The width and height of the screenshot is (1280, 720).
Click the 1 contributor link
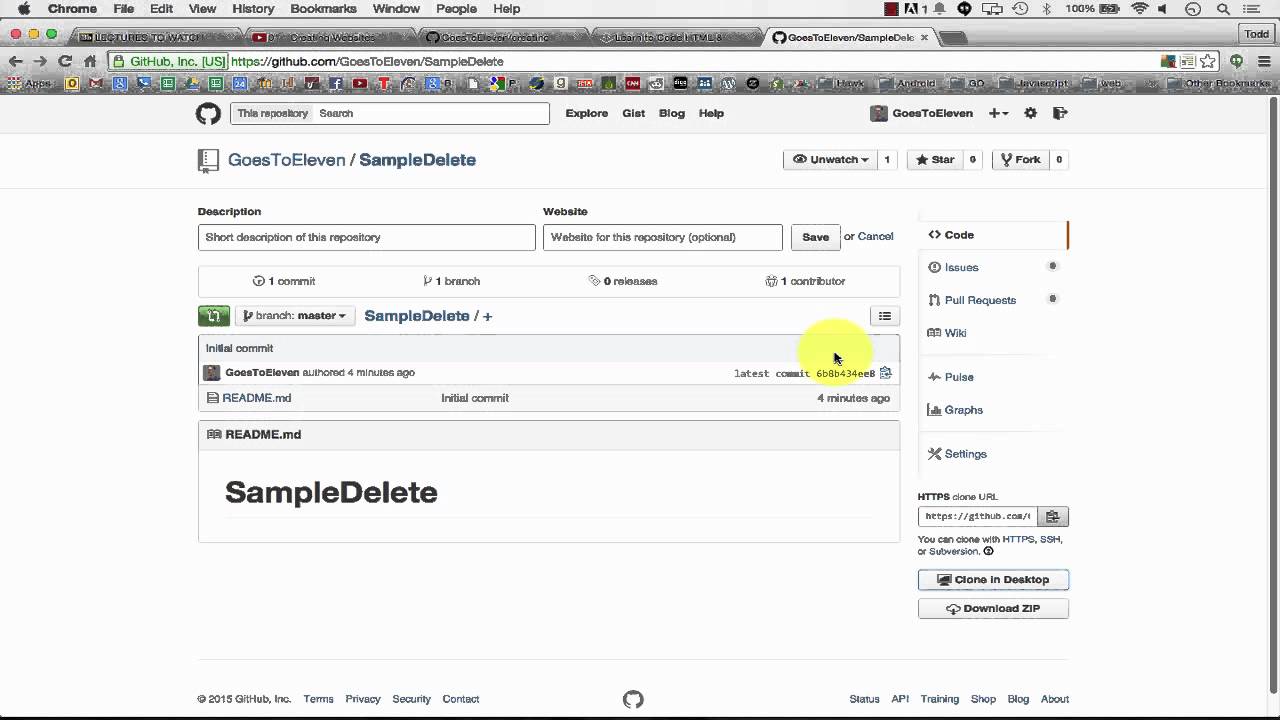(805, 281)
